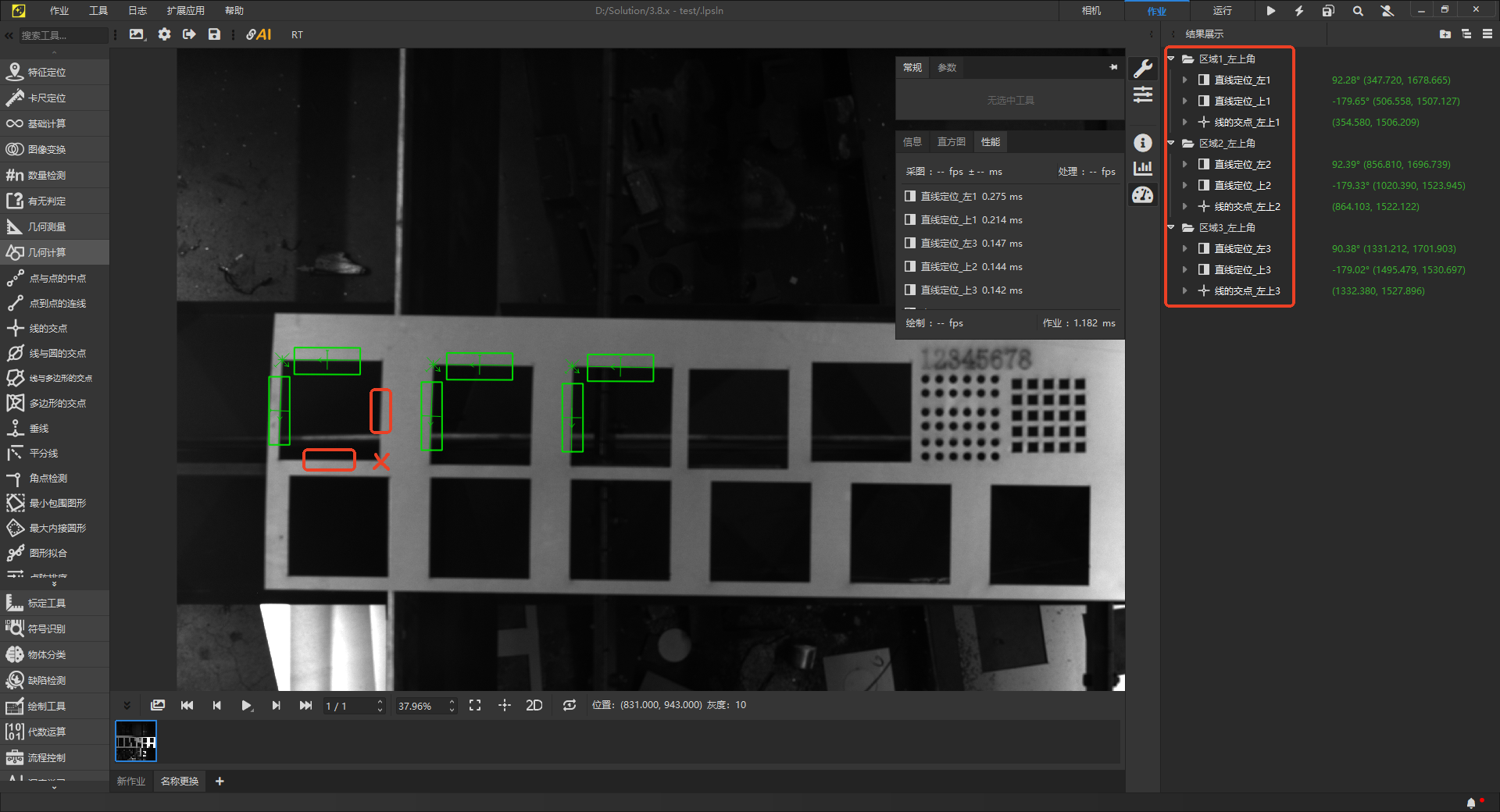The image size is (1500, 812).
Task: Open the performance gauge side panel
Action: tap(1143, 195)
